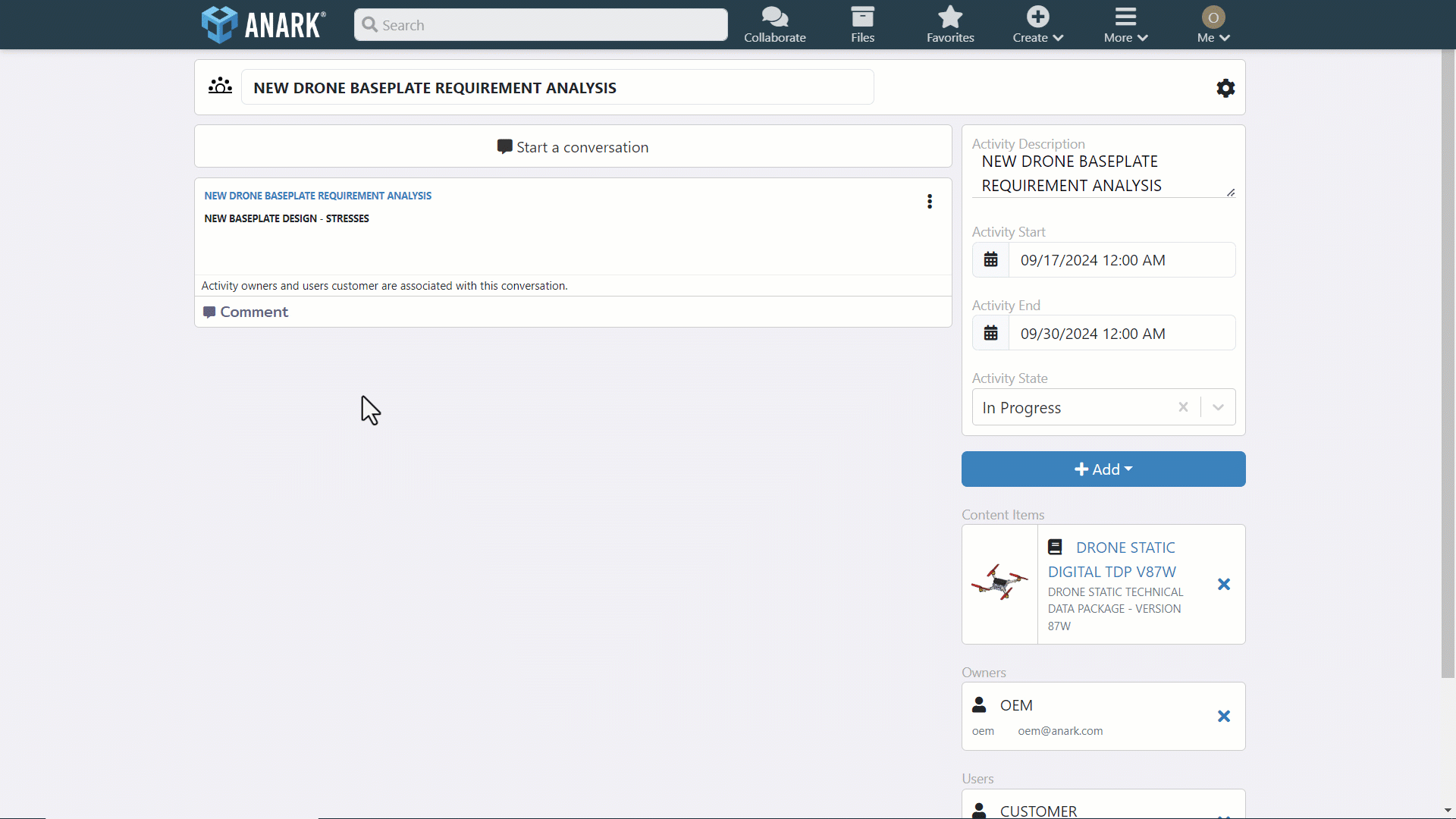Screen dimensions: 1456x819
Task: Click the CUSTOMER user person icon
Action: coord(979,810)
